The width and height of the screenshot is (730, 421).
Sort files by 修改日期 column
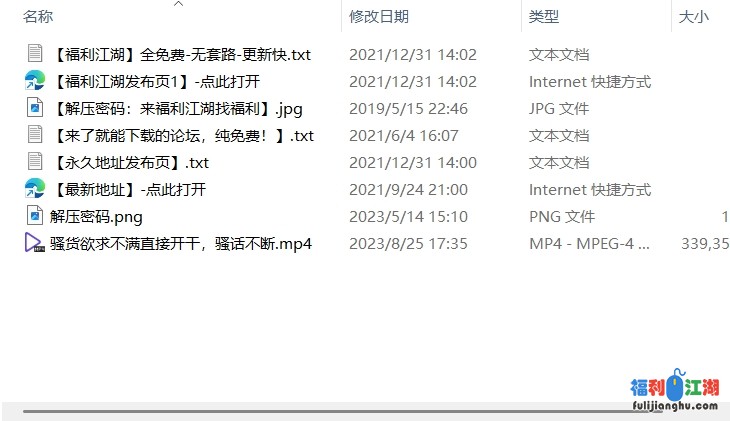point(379,17)
